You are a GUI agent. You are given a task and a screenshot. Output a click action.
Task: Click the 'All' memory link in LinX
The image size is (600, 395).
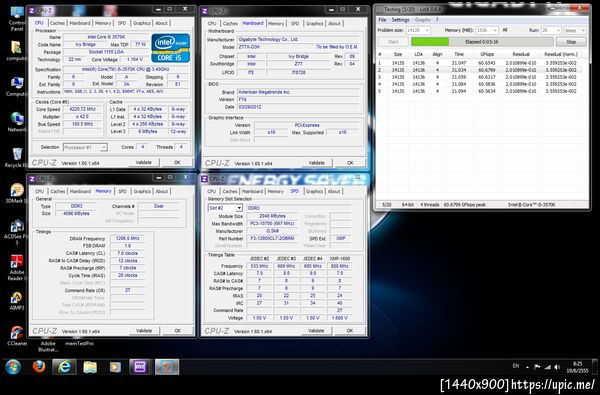click(505, 30)
